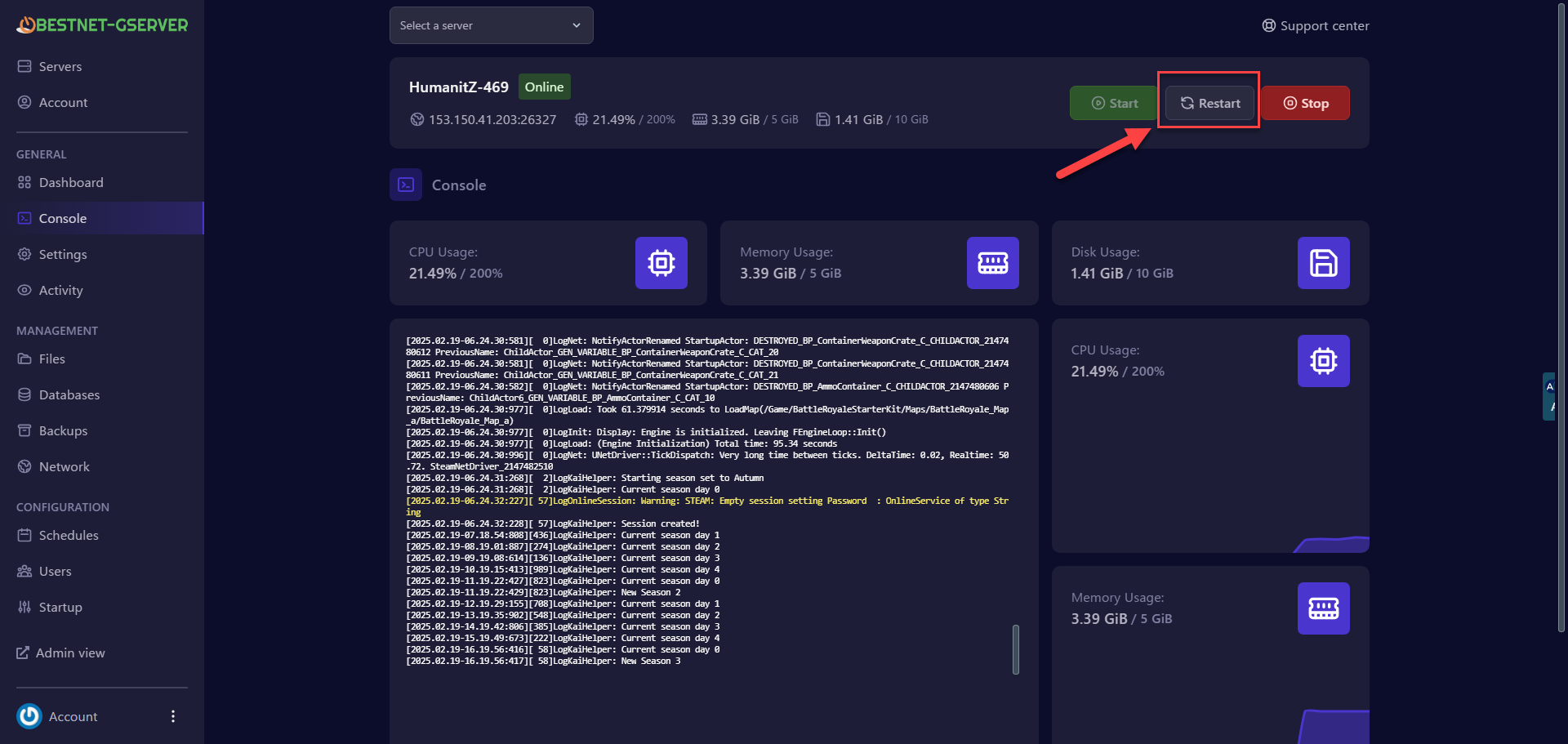Viewport: 1568px width, 744px height.
Task: Click the header CPU chip icon
Action: [x=581, y=119]
